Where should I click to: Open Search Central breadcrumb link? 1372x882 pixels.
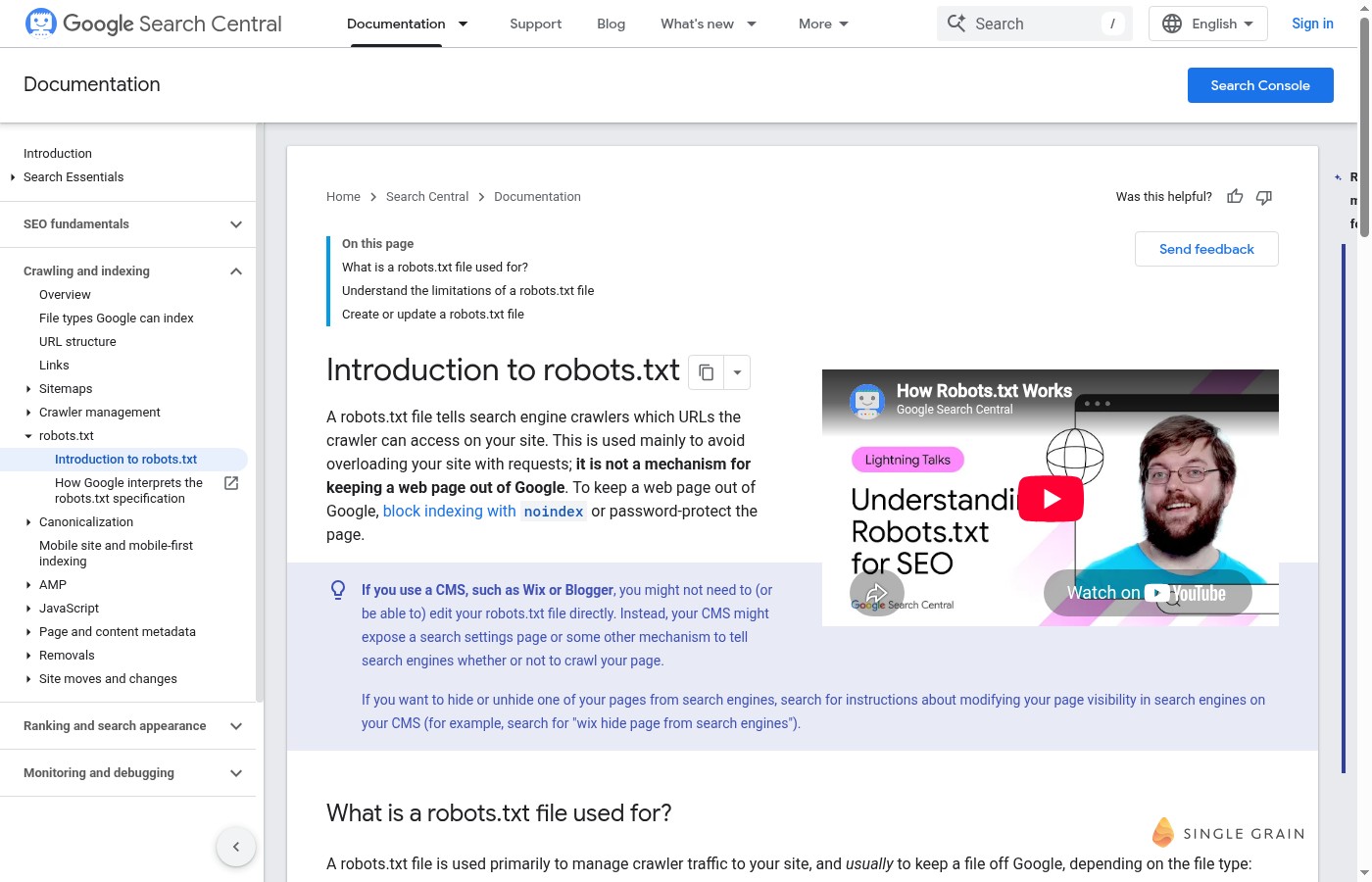[427, 197]
